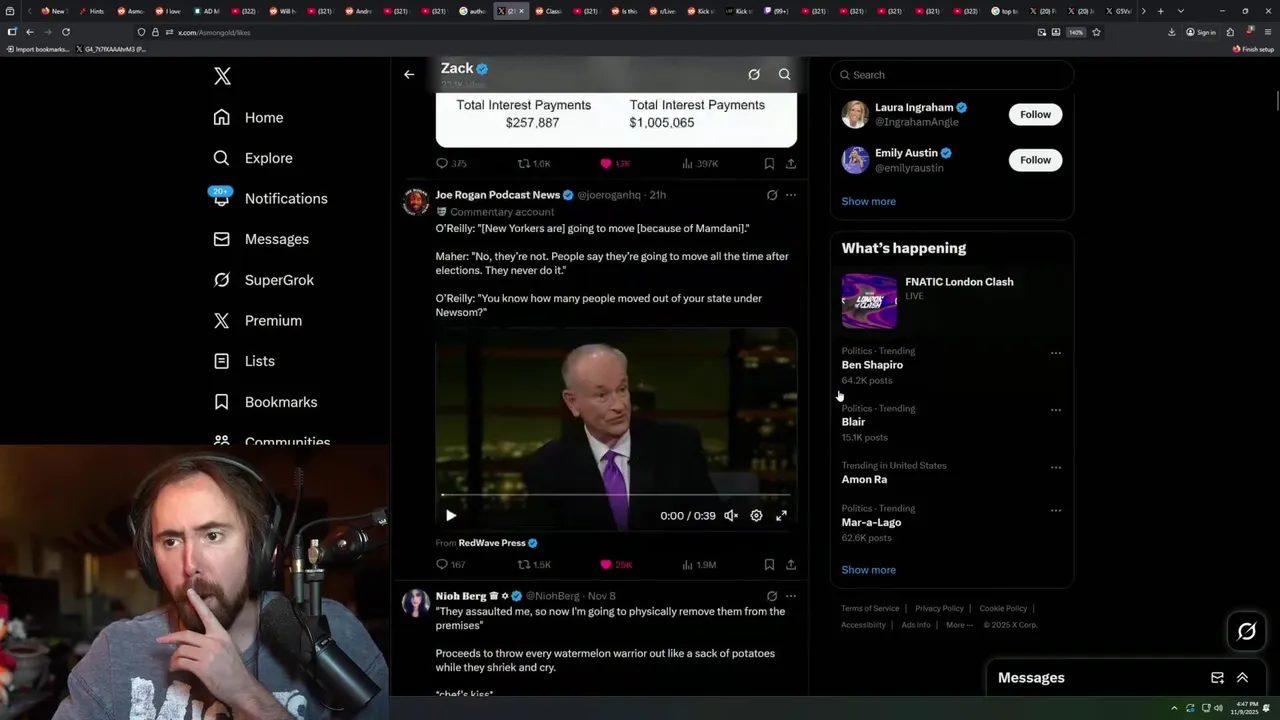Click Grok icon on Nioh Berg post
The height and width of the screenshot is (720, 1280).
(771, 596)
